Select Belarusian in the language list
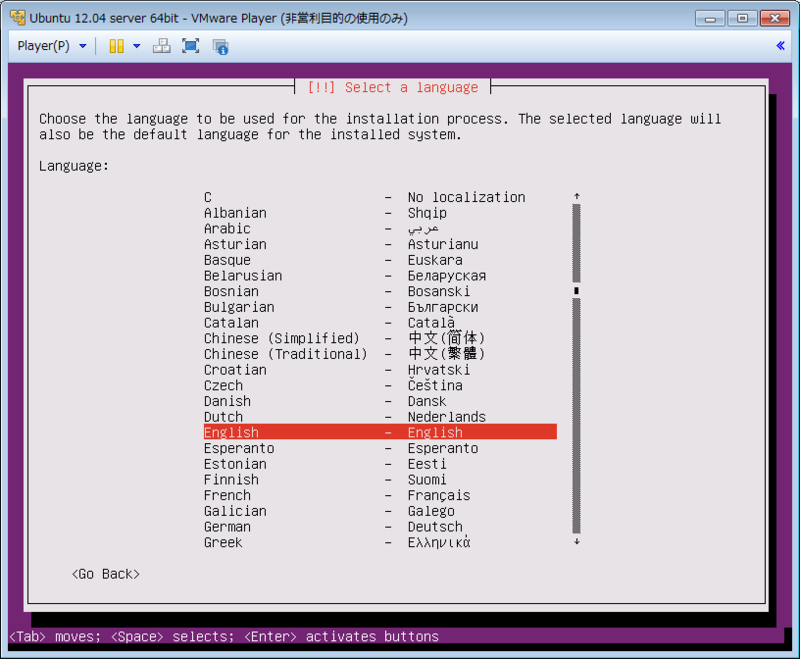 click(x=380, y=276)
